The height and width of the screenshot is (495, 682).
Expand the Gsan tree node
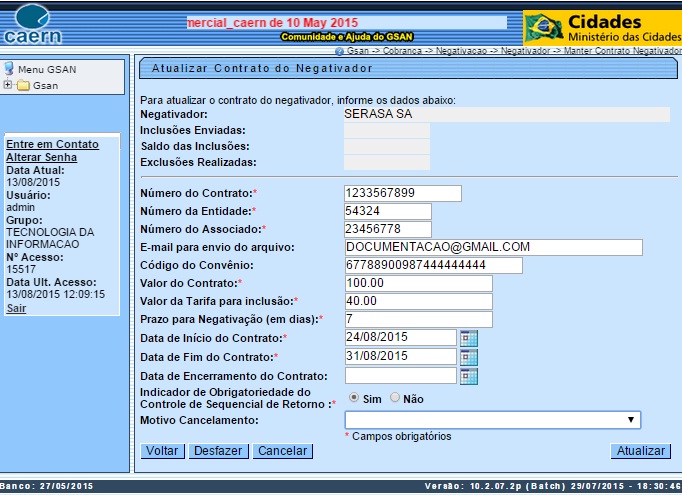8,85
